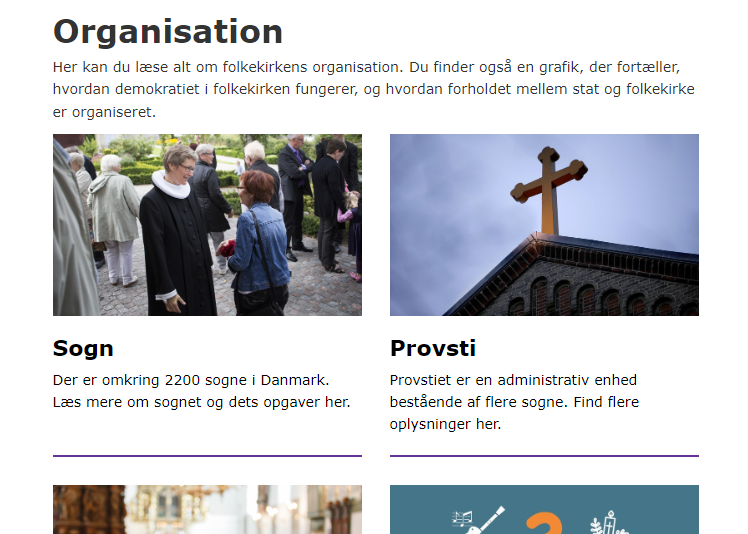Click the Provsti description about administrativ enhed
Image resolution: width=748 pixels, height=534 pixels.
click(x=514, y=402)
